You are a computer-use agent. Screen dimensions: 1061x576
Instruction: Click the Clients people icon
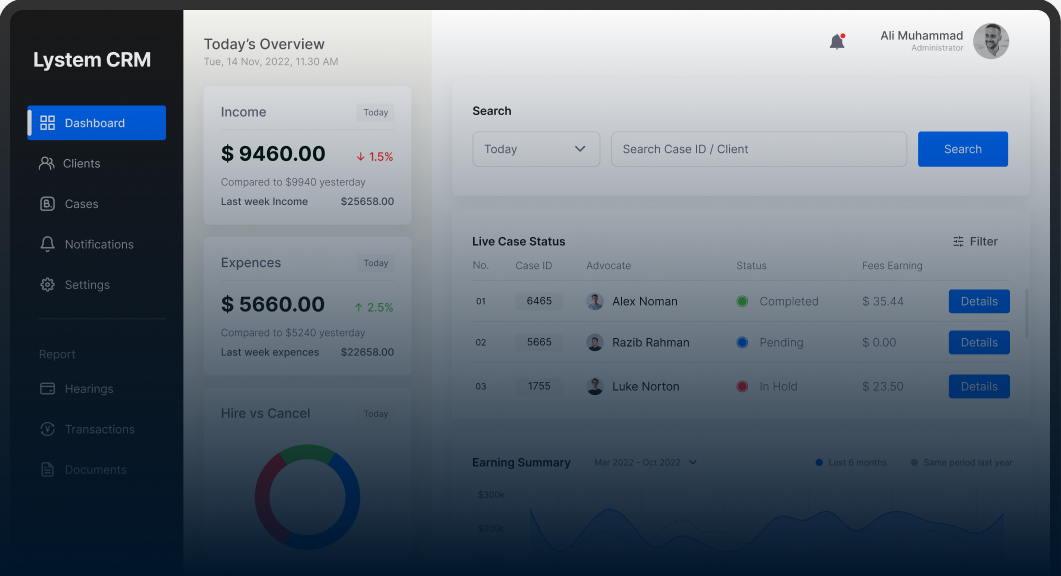click(46, 163)
